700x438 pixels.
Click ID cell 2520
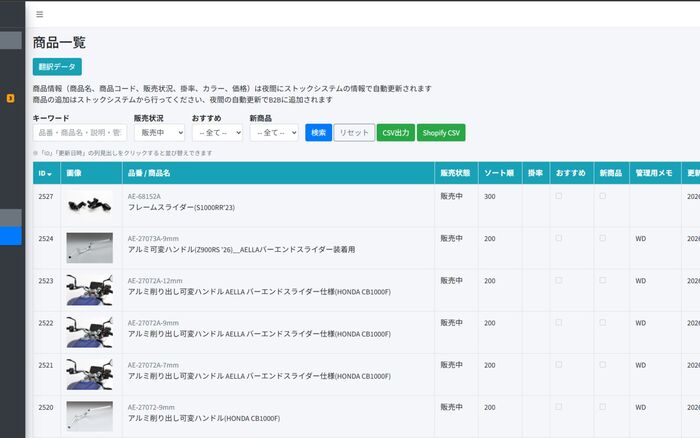tap(46, 407)
